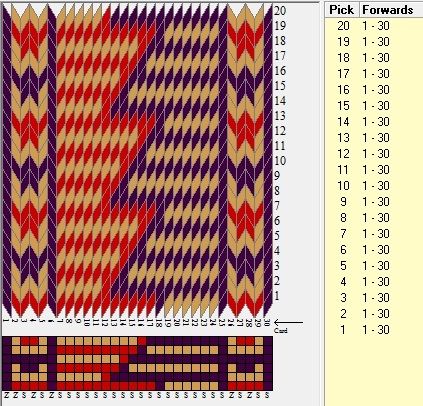Toggle card 1 Z threading direction

click(x=6, y=395)
